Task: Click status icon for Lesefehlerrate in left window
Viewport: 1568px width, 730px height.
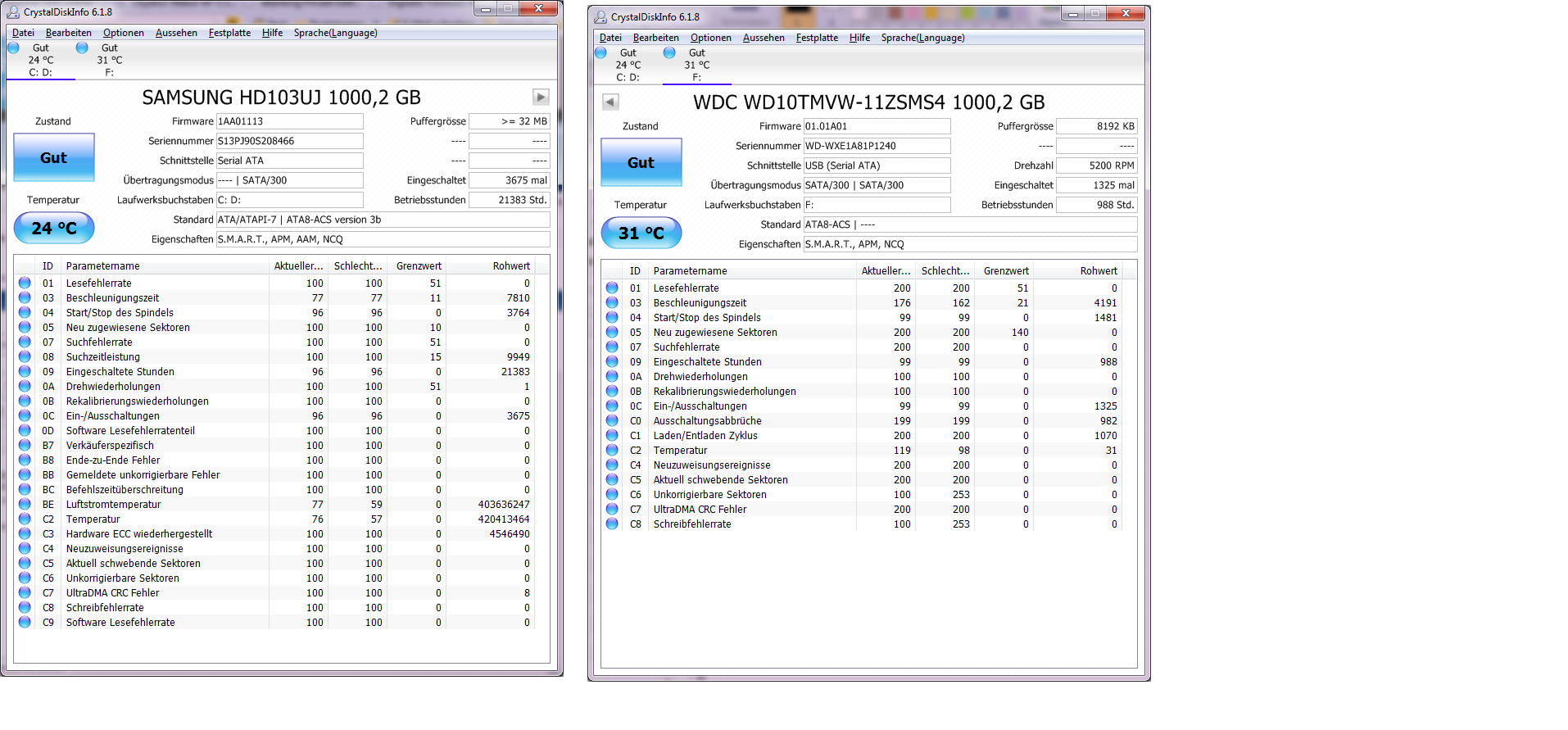Action: coord(25,283)
